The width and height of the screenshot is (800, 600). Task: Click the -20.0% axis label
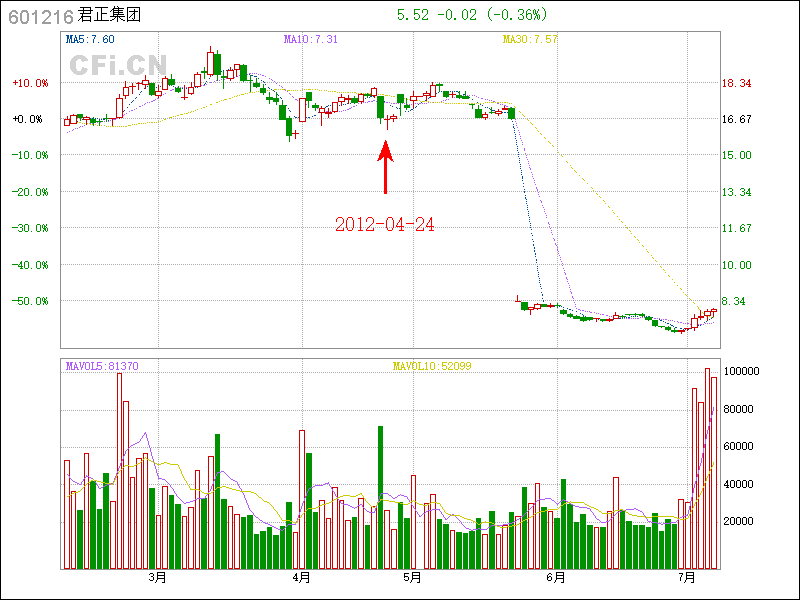pos(31,192)
